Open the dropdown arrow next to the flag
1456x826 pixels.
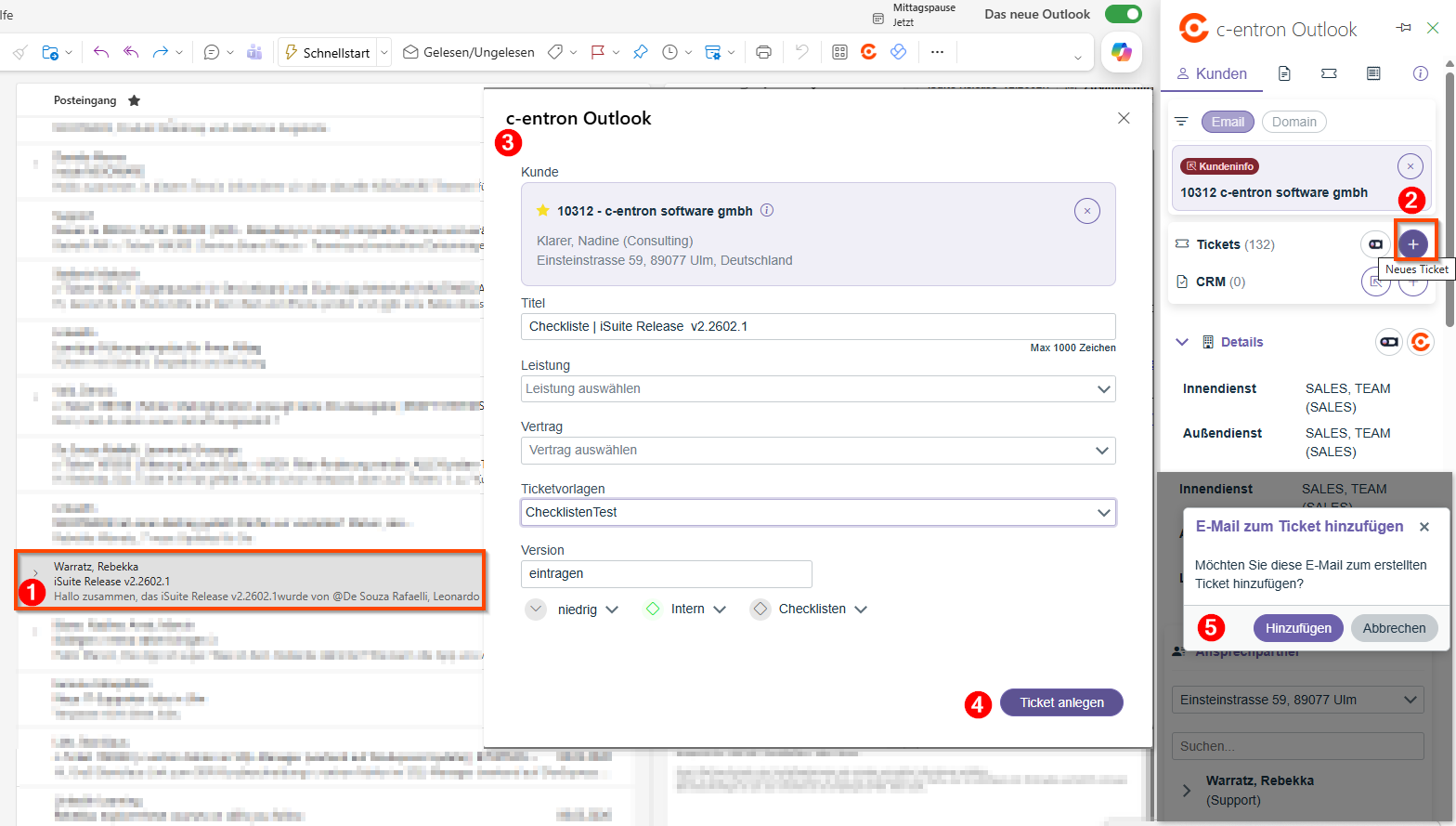(x=616, y=53)
